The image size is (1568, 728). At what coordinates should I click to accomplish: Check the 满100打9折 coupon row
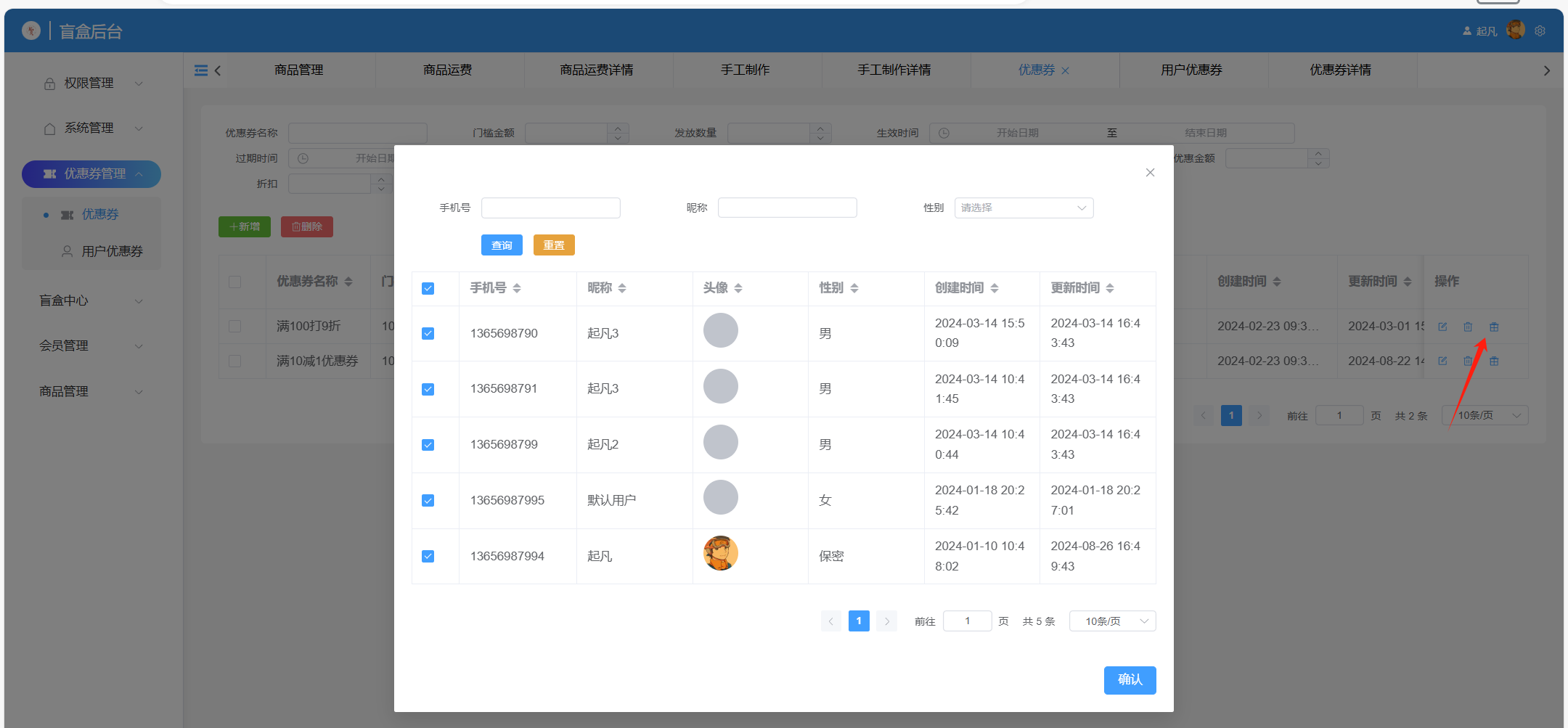pos(234,327)
